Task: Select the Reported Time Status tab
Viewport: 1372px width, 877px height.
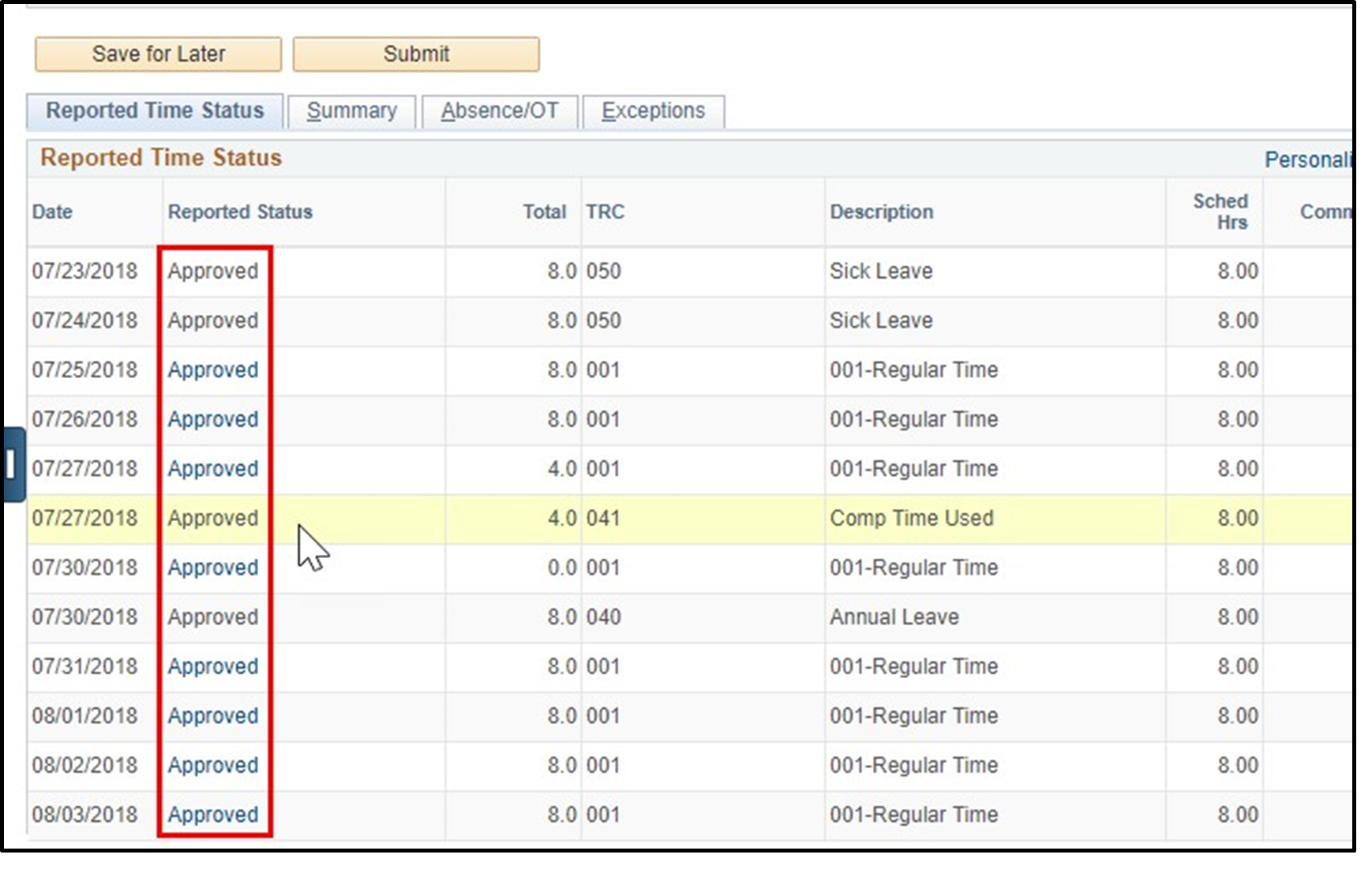Action: 156,111
